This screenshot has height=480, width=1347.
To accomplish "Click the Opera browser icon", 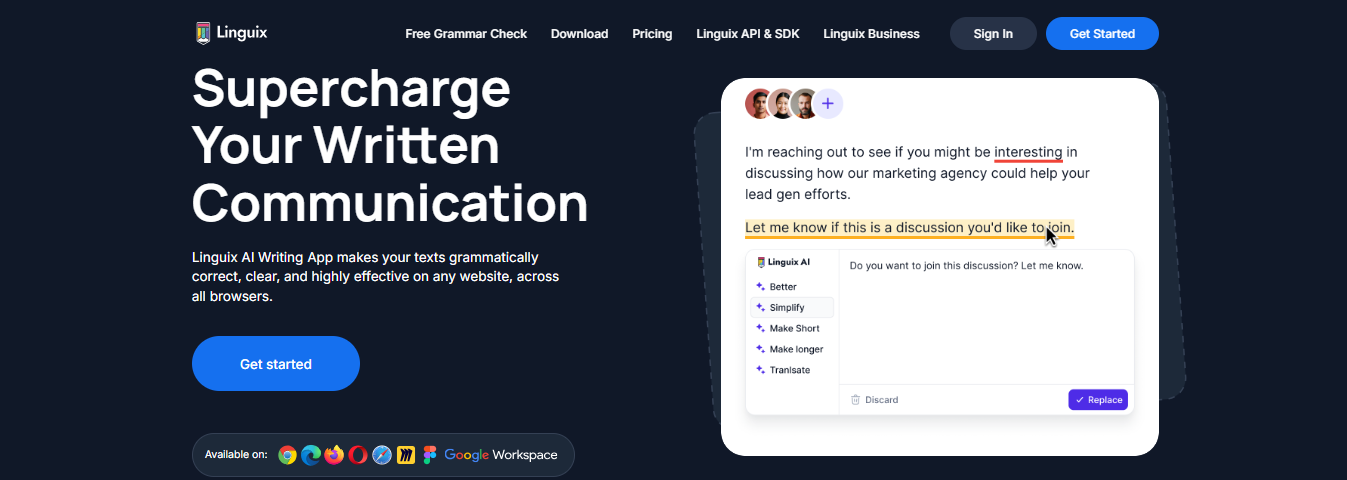I will point(358,455).
